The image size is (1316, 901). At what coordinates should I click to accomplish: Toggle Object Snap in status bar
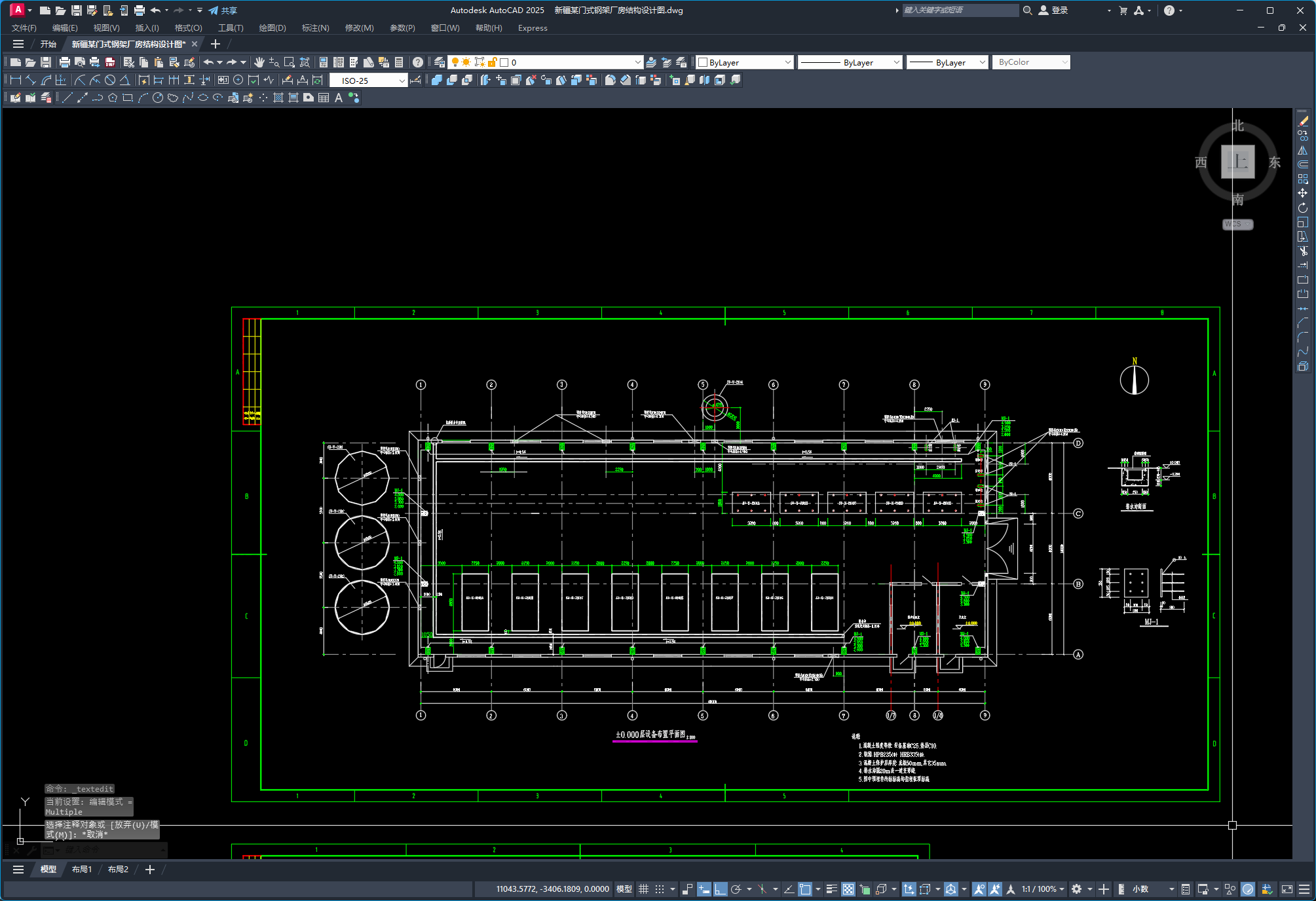805,889
